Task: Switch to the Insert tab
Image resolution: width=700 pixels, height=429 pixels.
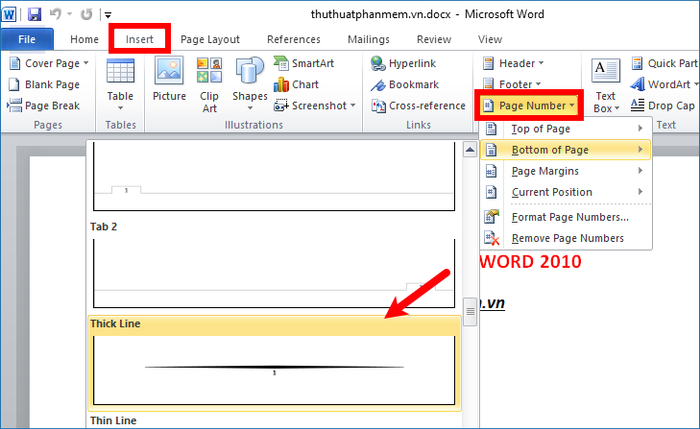Action: pos(139,39)
